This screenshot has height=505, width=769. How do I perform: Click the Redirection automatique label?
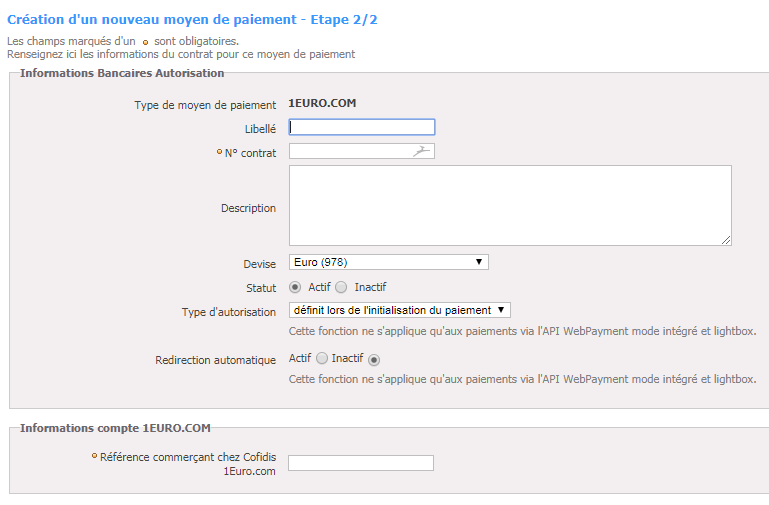tap(216, 360)
